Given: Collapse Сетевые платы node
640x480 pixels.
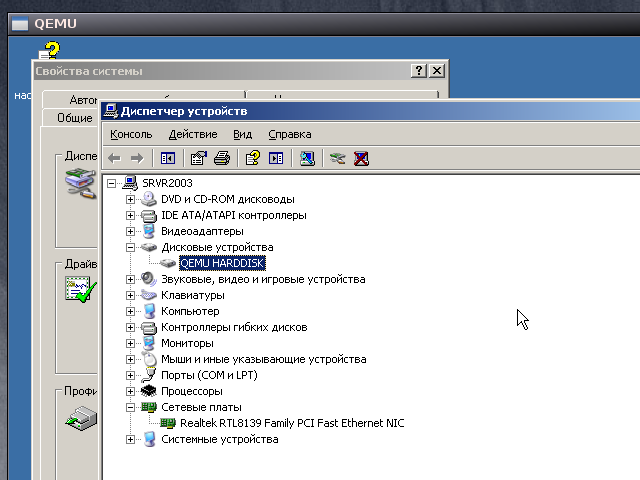Looking at the screenshot, I should pyautogui.click(x=130, y=407).
